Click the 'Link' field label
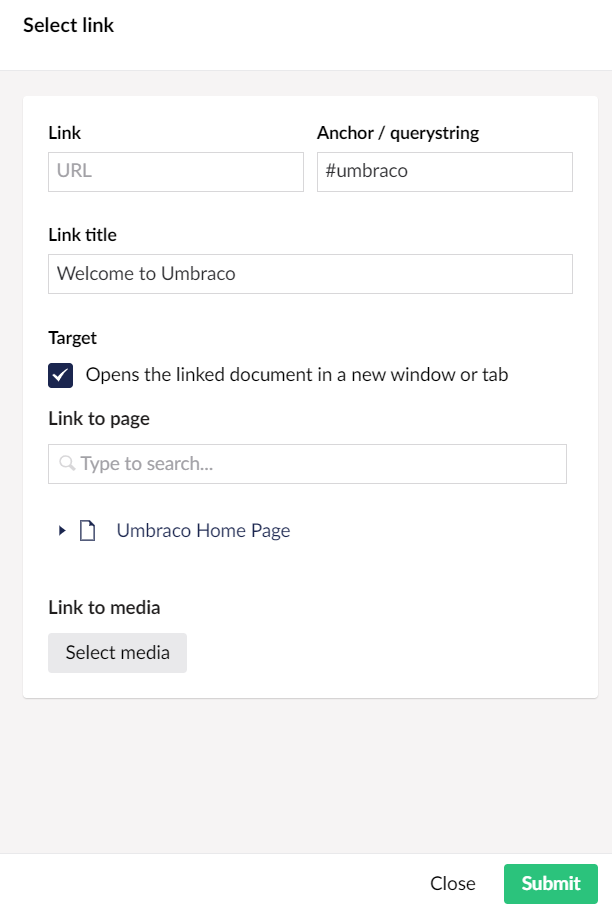The height and width of the screenshot is (912, 612). coord(65,133)
